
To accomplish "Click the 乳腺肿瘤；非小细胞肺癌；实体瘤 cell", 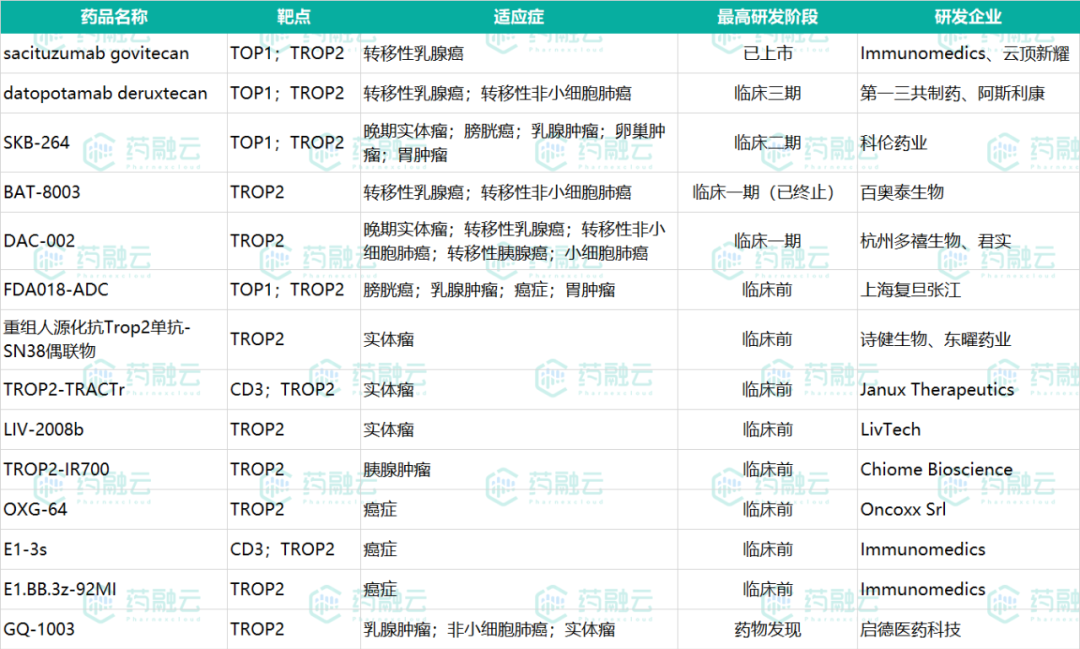I will click(519, 630).
